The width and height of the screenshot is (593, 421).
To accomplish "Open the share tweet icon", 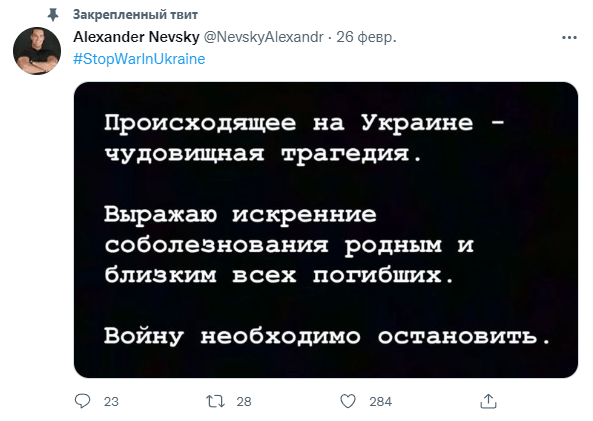I will point(488,401).
